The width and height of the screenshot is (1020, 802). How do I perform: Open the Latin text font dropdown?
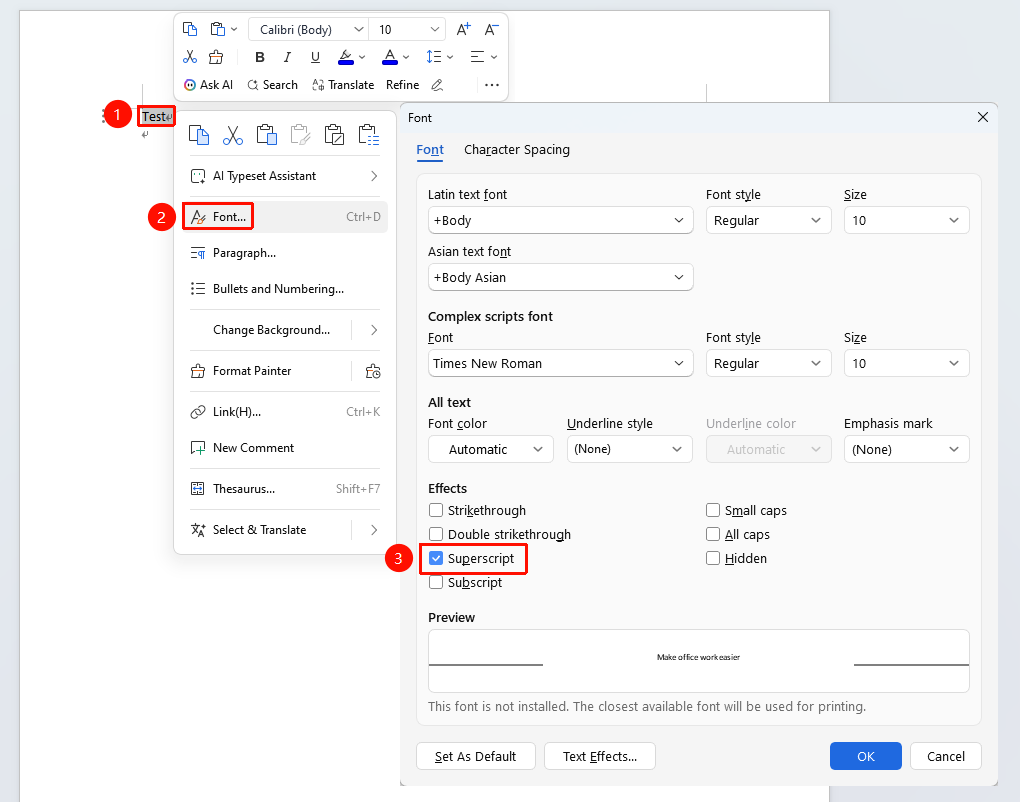click(561, 221)
